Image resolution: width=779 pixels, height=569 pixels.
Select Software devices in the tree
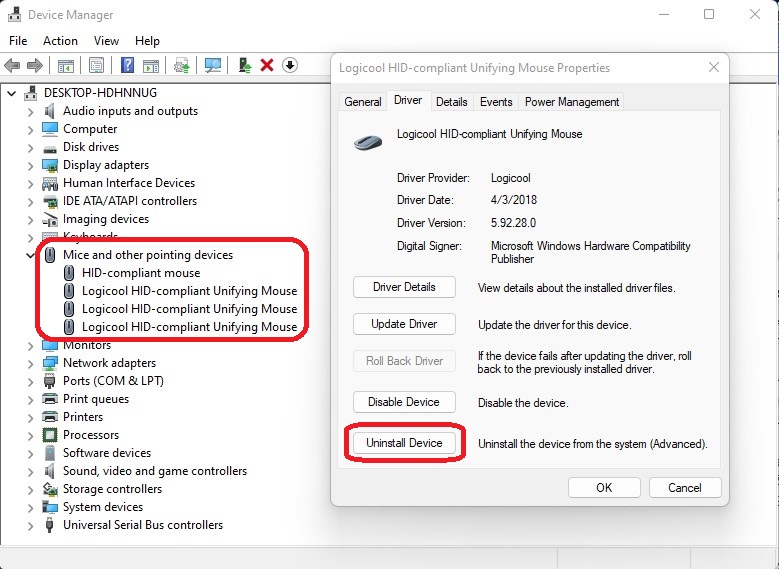pyautogui.click(x=107, y=453)
